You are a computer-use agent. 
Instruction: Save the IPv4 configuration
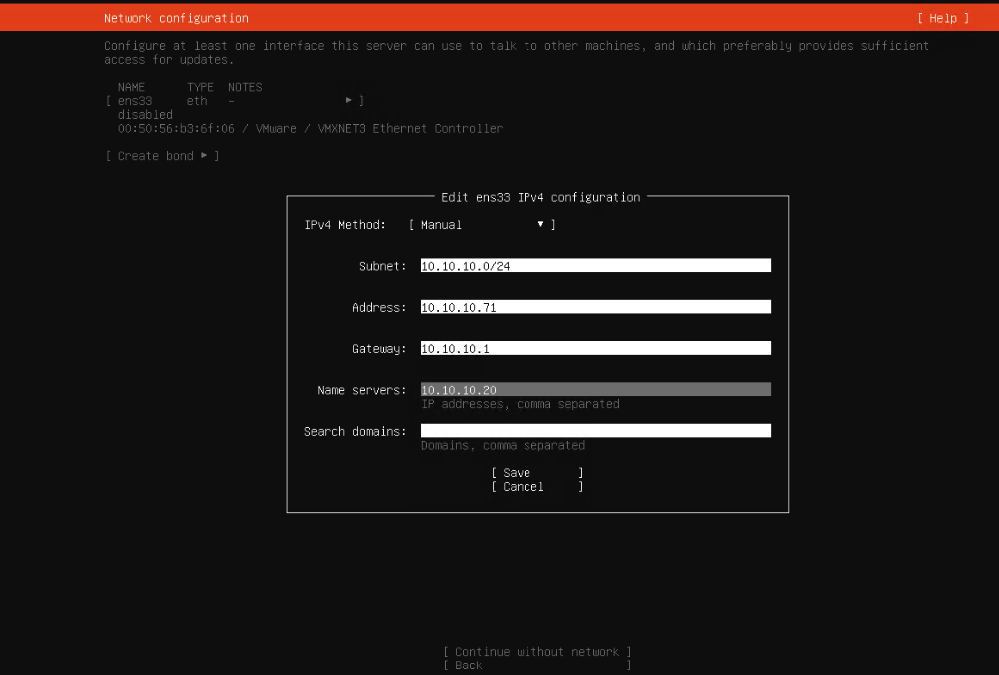tap(537, 473)
